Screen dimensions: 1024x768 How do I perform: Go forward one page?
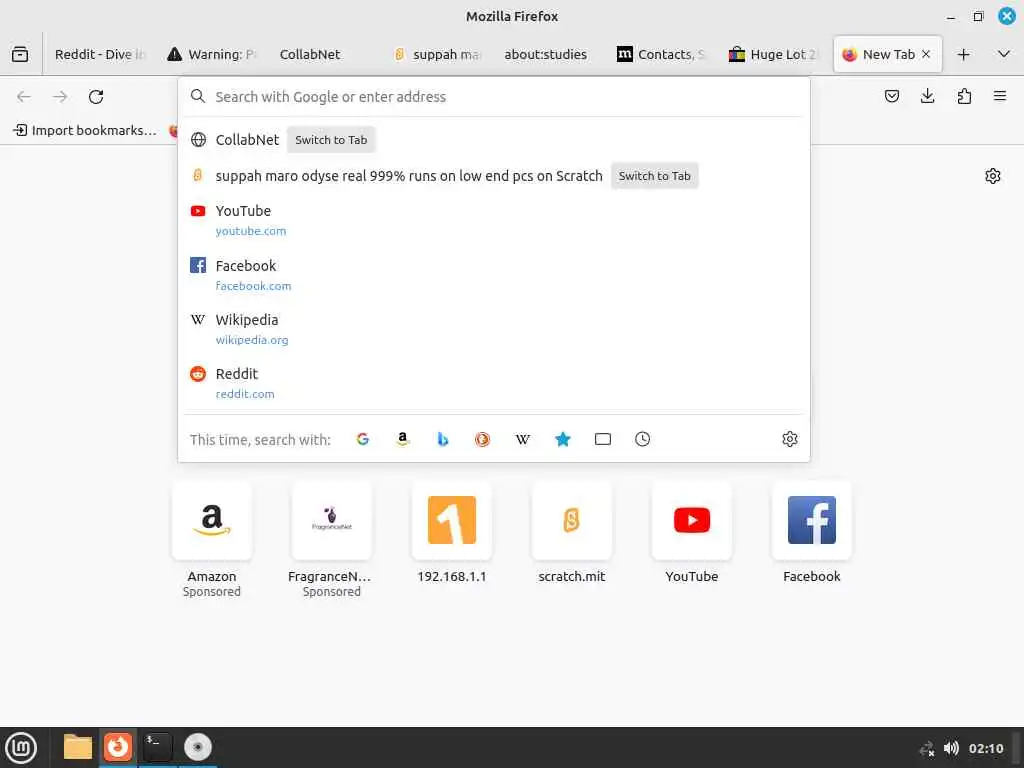[60, 97]
